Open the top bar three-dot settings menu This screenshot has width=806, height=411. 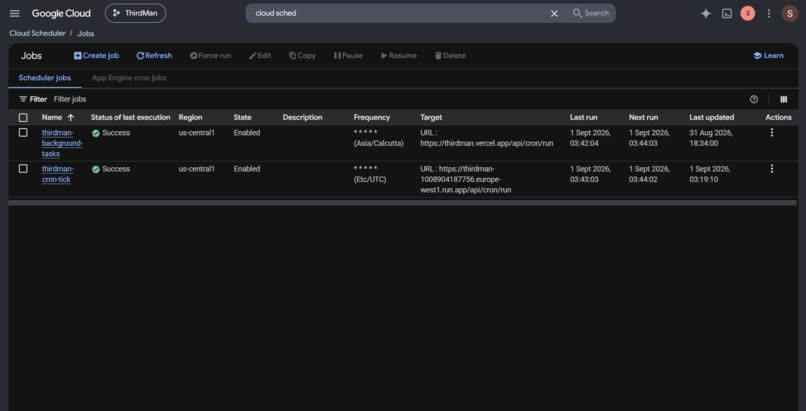click(769, 13)
